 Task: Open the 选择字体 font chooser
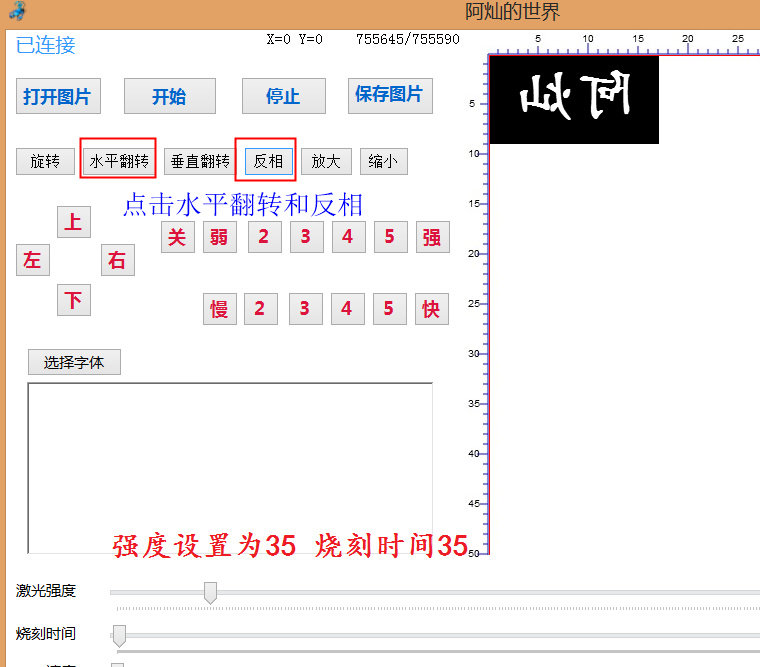(x=74, y=362)
